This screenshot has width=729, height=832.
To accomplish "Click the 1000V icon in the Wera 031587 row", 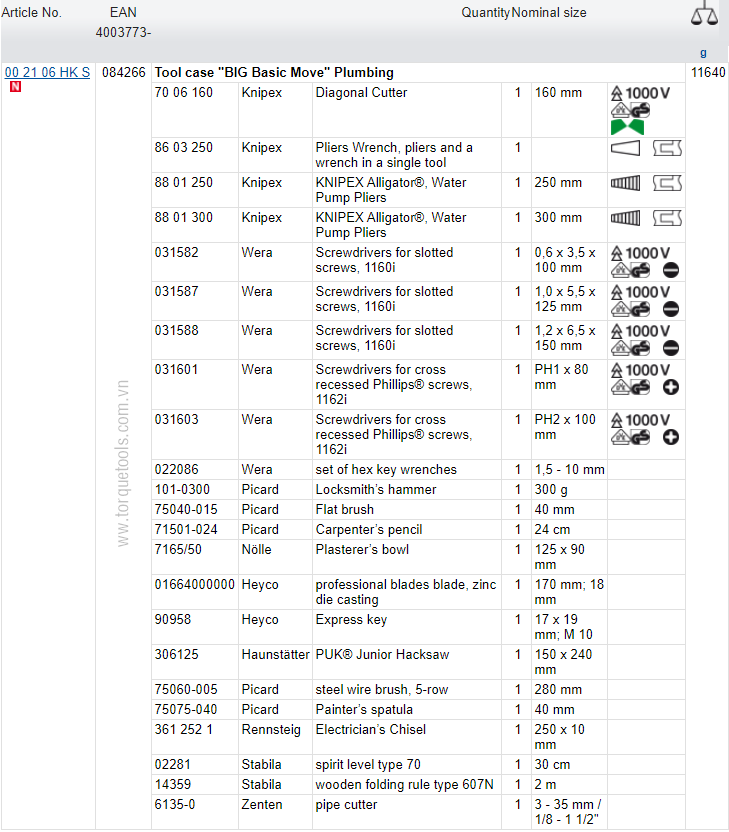I will (x=640, y=292).
